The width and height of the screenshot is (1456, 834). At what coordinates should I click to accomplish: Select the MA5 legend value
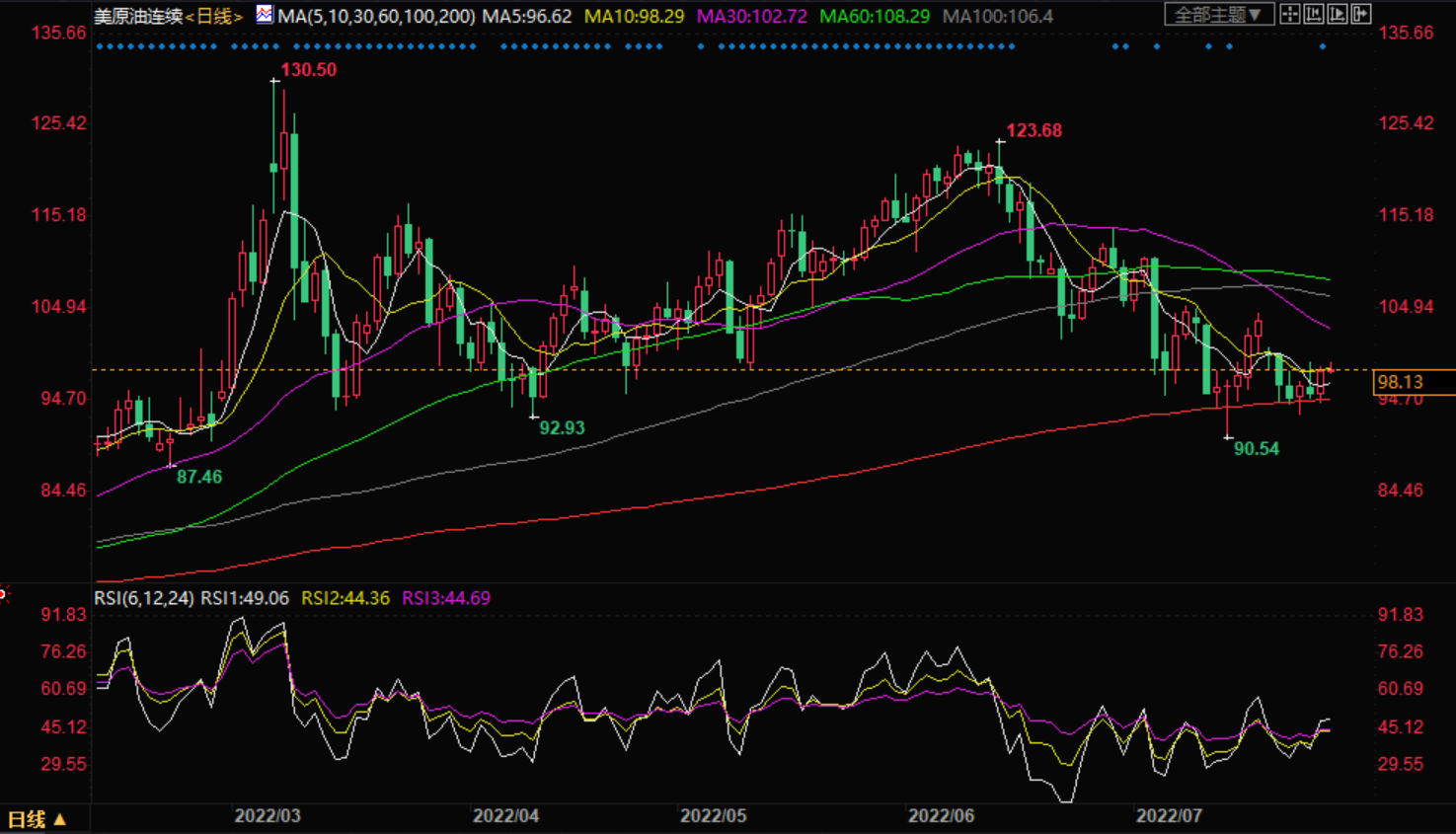[x=526, y=17]
